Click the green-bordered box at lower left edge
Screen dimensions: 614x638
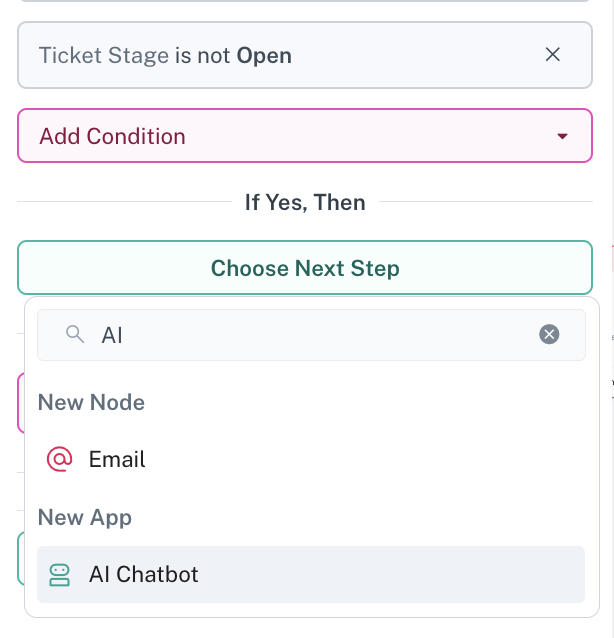click(x=20, y=557)
